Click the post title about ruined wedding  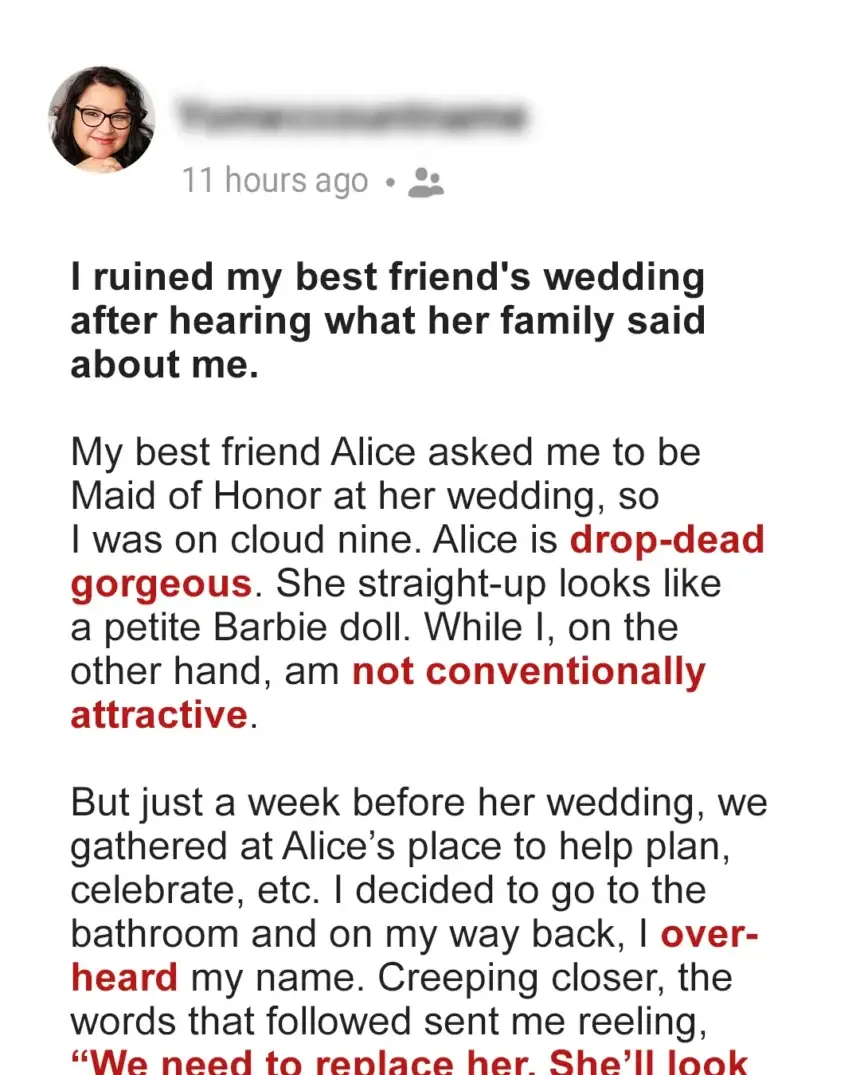388,320
